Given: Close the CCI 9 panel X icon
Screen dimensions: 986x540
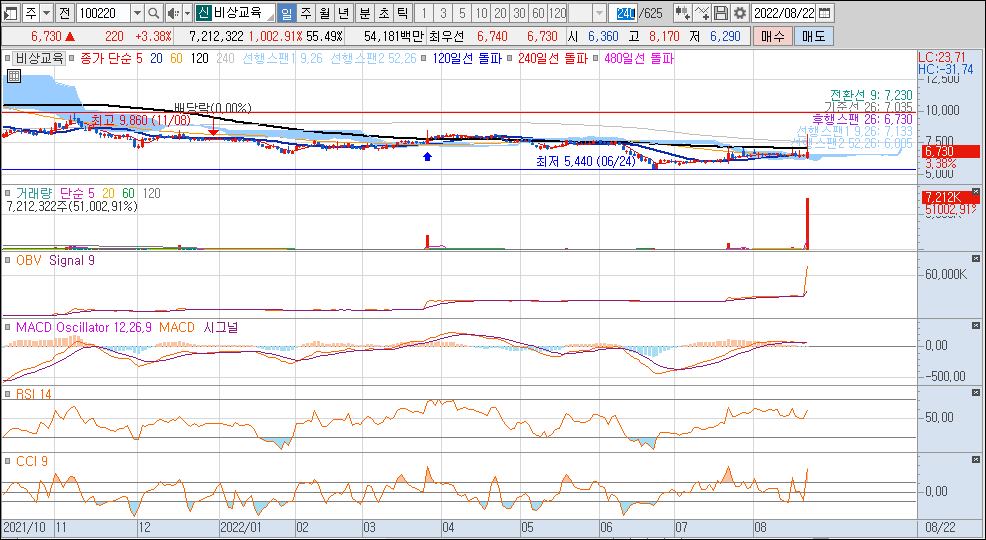Looking at the screenshot, I should [x=975, y=460].
